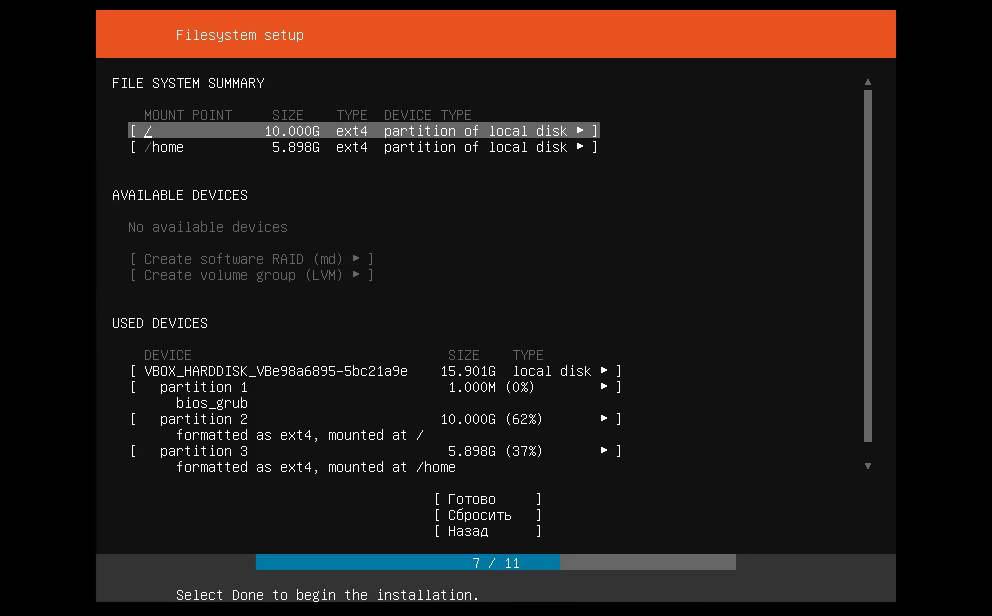Open arrow menu for partition 3
This screenshot has height=616, width=992.
click(604, 451)
